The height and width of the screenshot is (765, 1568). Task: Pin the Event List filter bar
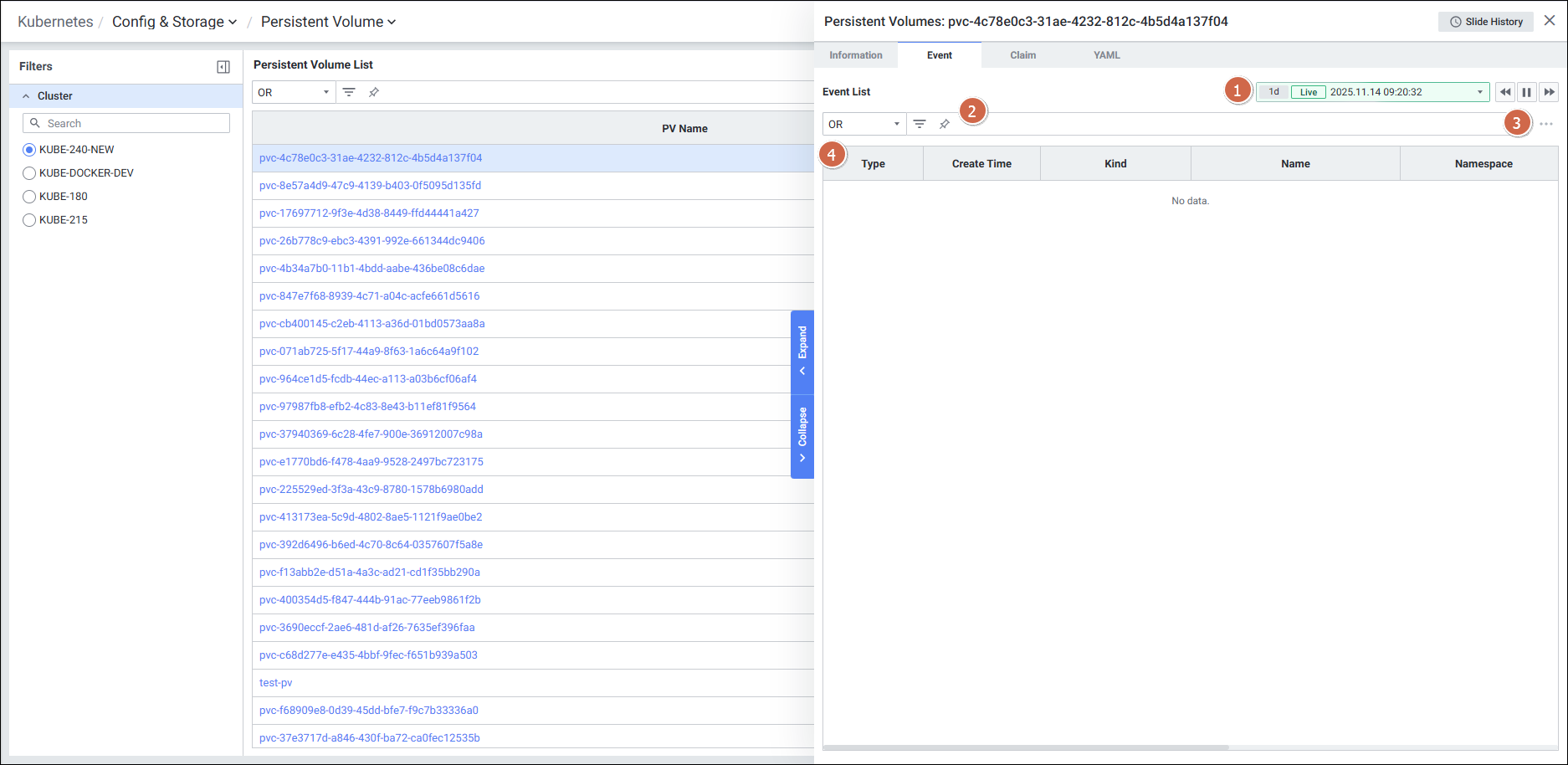pyautogui.click(x=945, y=124)
